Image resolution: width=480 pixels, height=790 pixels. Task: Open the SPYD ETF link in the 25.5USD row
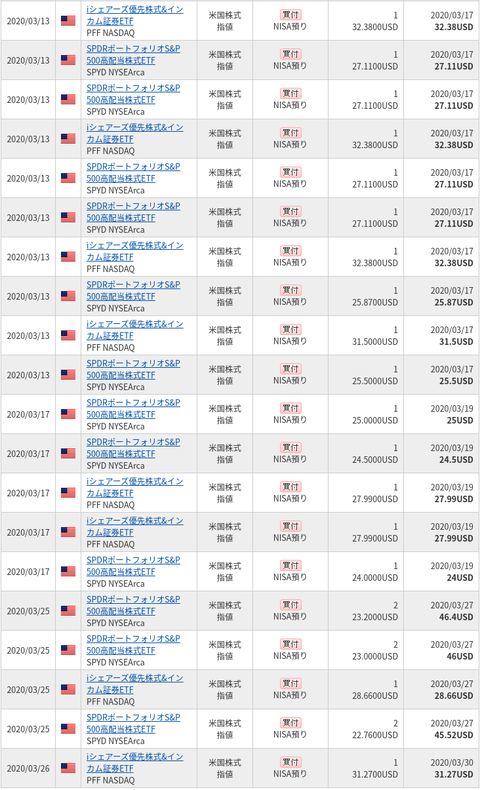133,369
